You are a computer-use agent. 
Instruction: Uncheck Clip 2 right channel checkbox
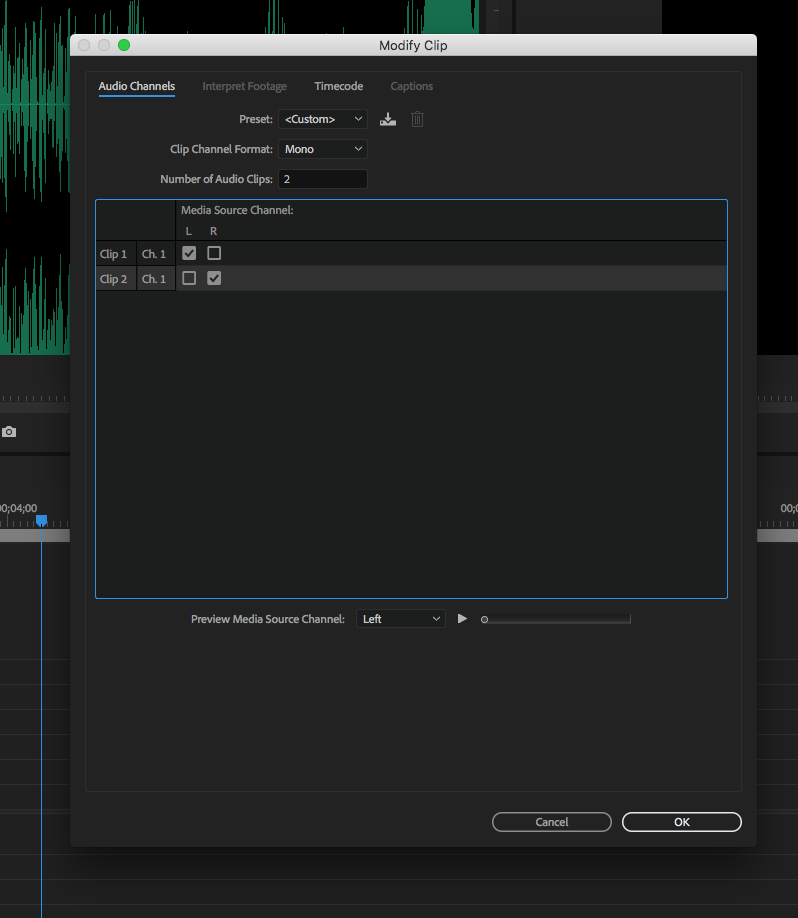tap(214, 278)
